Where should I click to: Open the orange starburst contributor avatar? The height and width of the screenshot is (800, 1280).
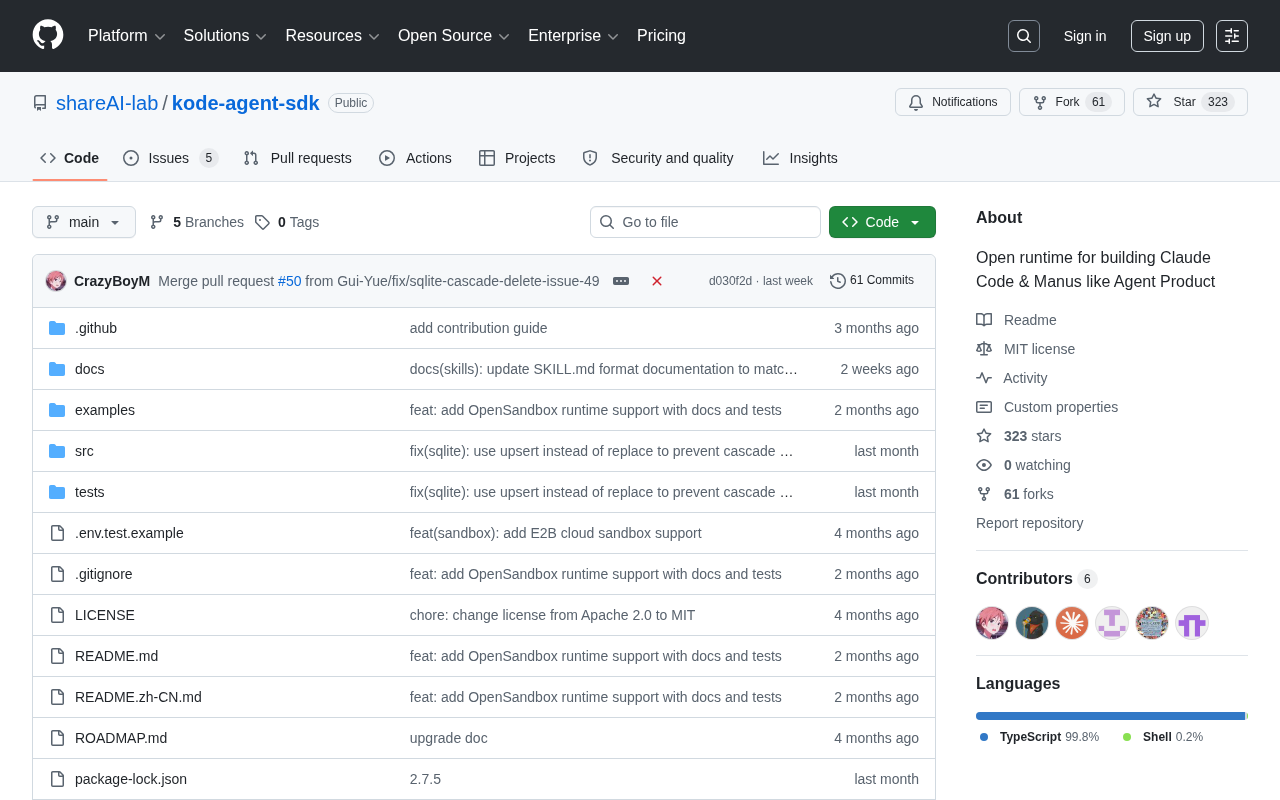pyautogui.click(x=1072, y=623)
